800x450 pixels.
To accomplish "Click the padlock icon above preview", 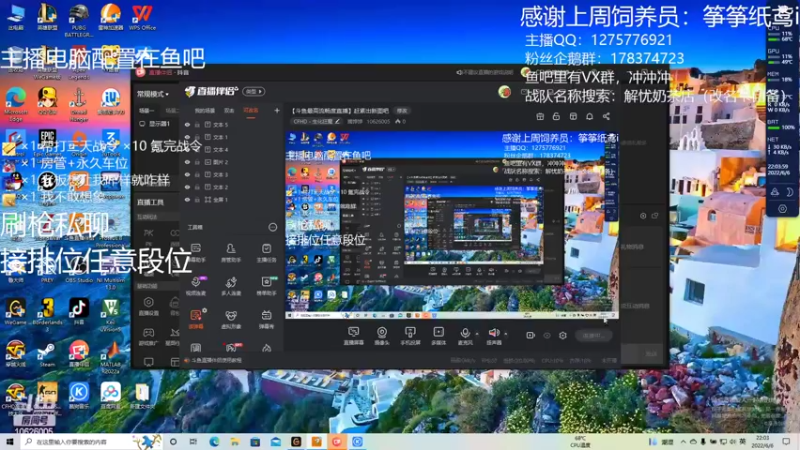I will point(556,116).
